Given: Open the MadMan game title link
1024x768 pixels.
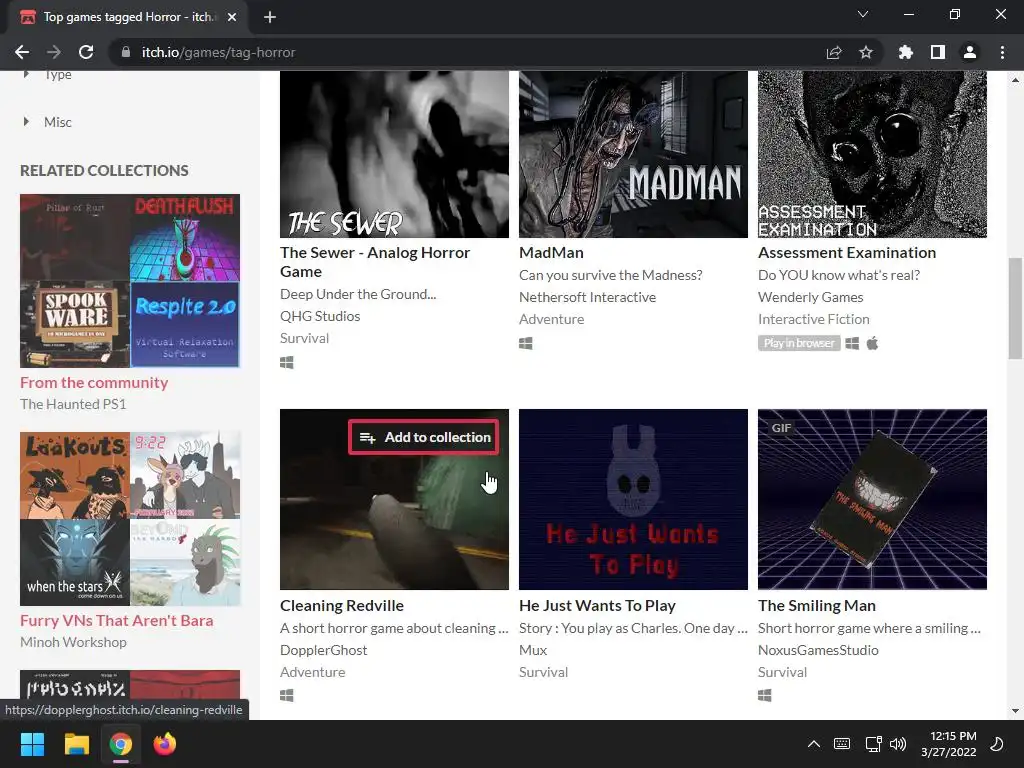Looking at the screenshot, I should 551,253.
